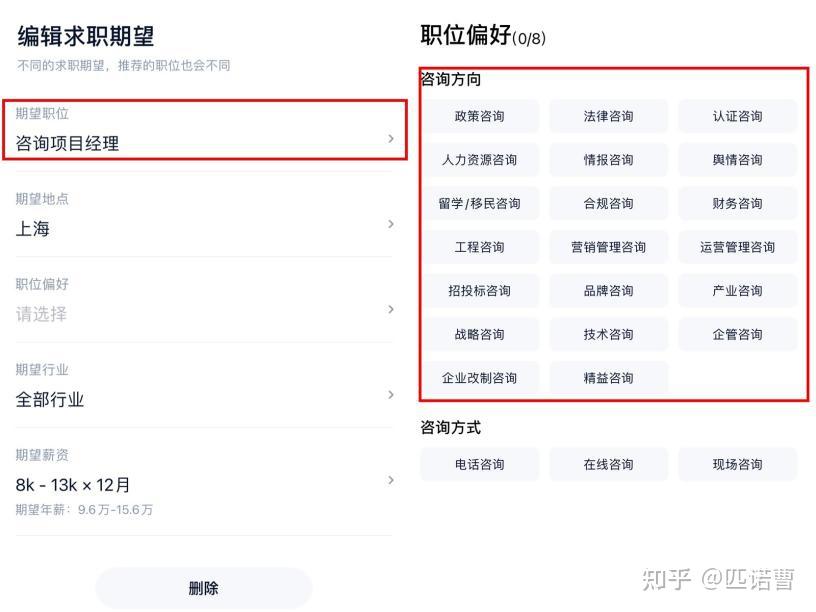Viewport: 816px width, 612px height.
Task: Select 营销管理咨询 under 咨询方向
Action: (x=608, y=247)
